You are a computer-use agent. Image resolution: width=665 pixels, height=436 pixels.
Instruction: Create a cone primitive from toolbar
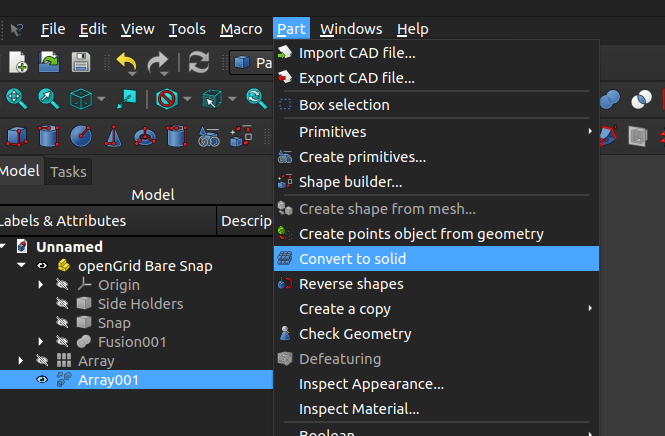tap(113, 135)
